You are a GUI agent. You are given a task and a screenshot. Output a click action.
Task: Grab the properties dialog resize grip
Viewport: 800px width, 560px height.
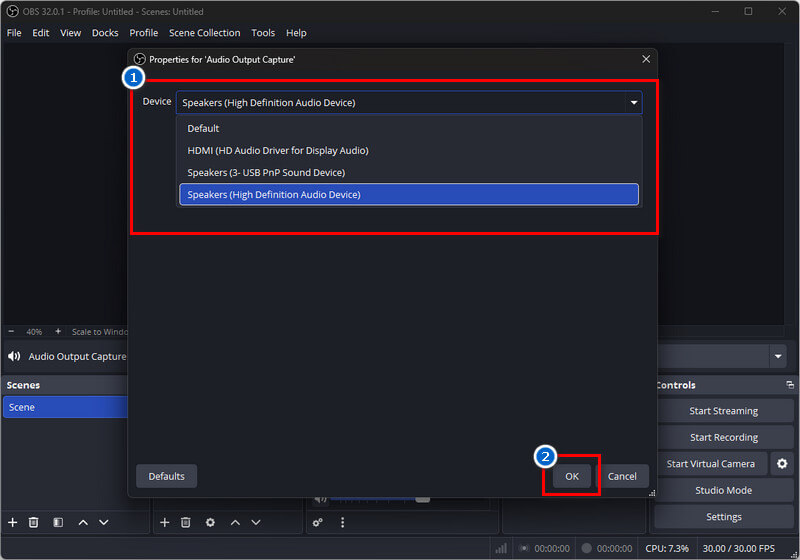tap(652, 493)
